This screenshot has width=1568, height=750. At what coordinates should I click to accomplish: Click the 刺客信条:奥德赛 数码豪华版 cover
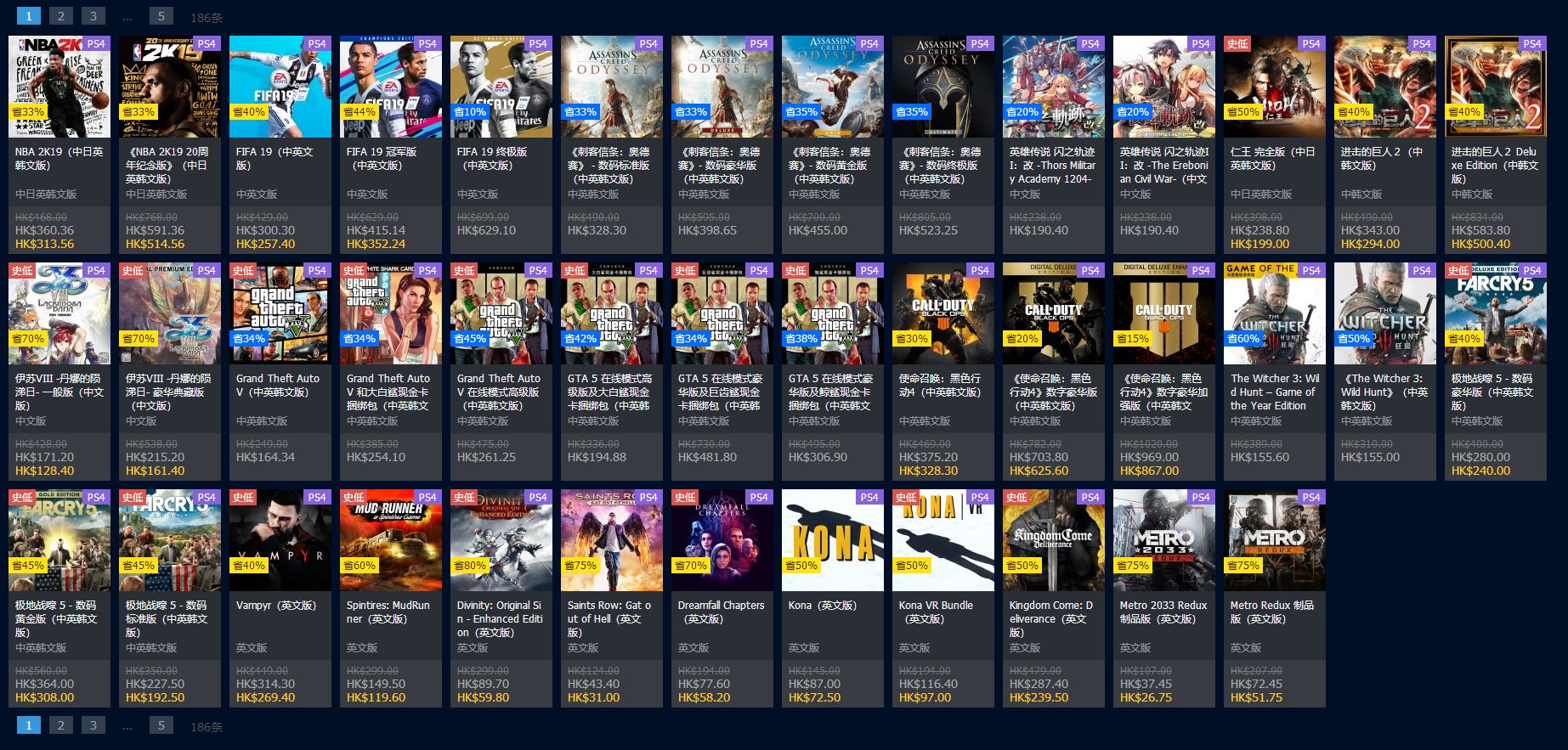coord(722,87)
